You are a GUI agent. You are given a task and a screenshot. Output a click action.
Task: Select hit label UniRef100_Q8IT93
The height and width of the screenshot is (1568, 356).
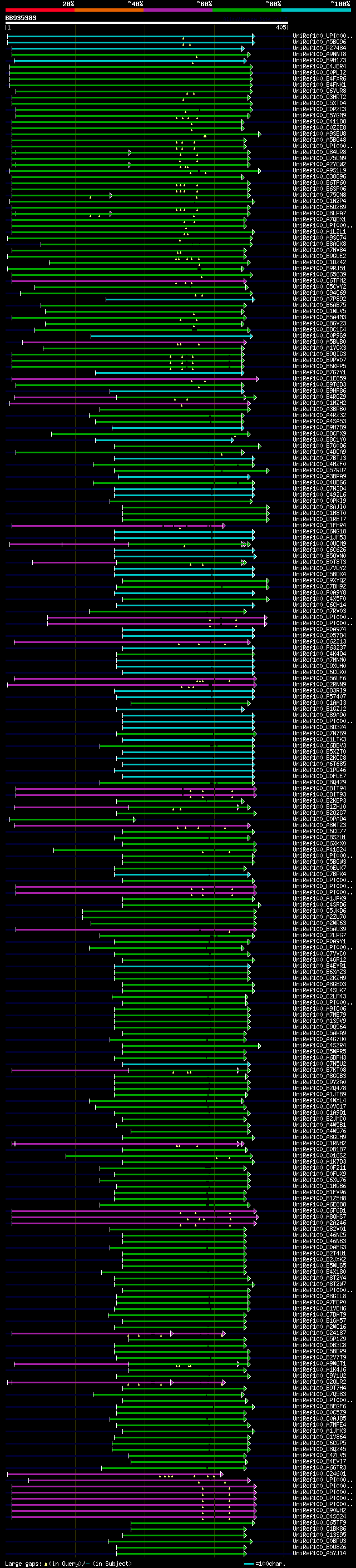(x=319, y=794)
